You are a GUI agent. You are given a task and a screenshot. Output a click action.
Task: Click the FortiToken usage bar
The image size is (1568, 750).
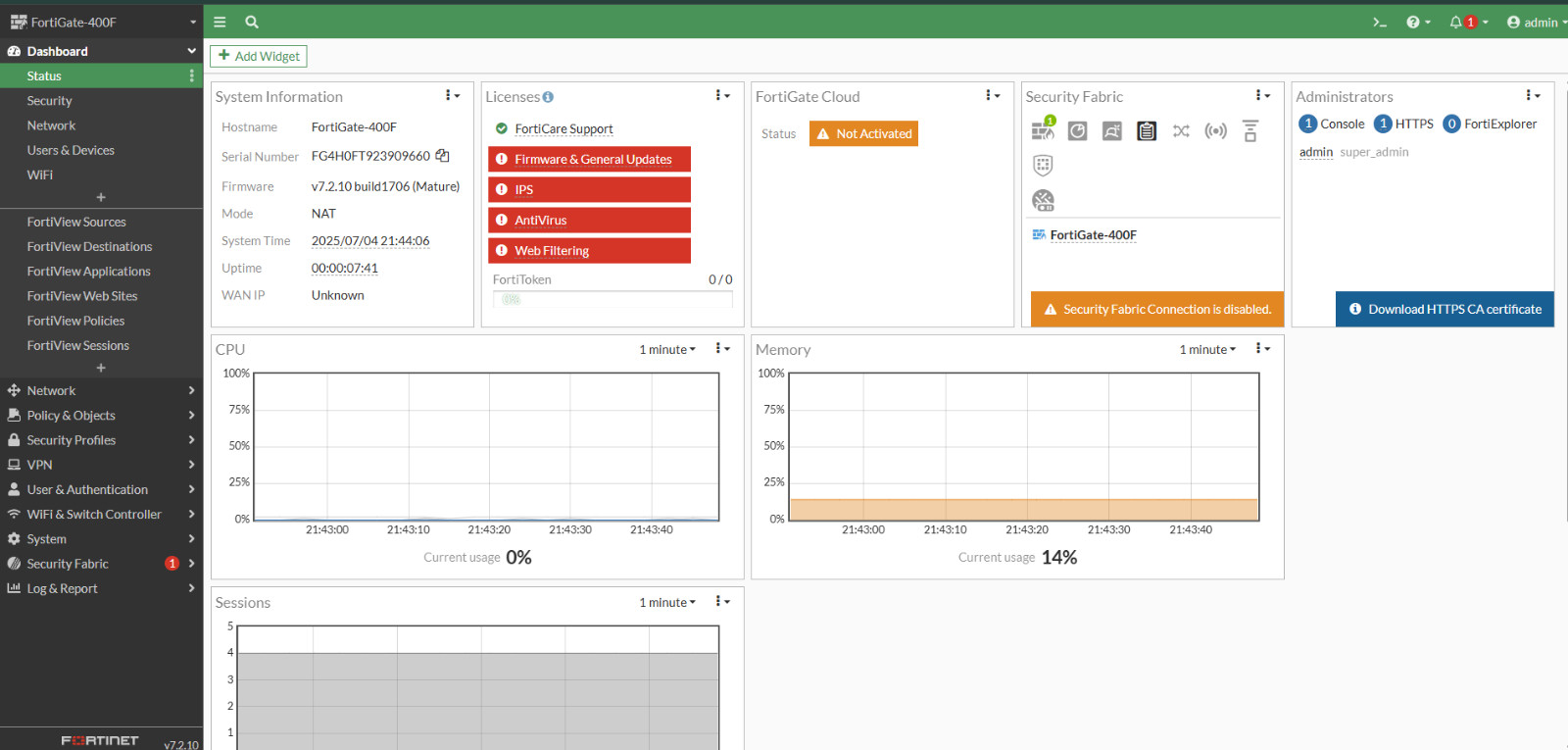tap(612, 299)
